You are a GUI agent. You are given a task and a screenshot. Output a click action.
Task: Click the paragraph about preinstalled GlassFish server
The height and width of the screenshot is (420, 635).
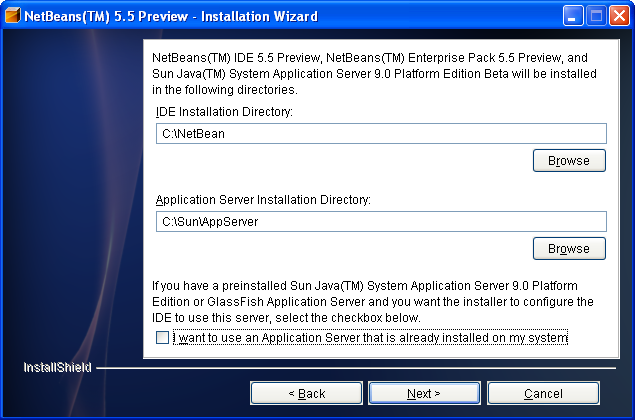[373, 302]
